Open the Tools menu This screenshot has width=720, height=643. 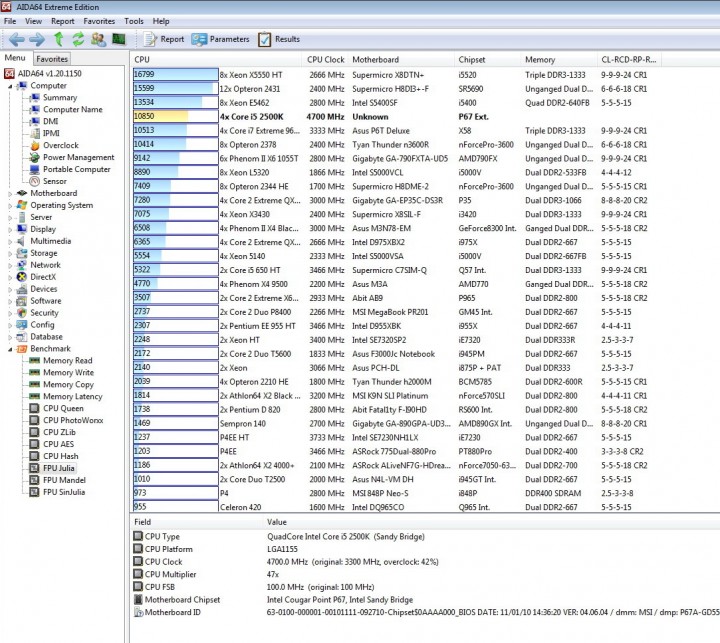[134, 21]
